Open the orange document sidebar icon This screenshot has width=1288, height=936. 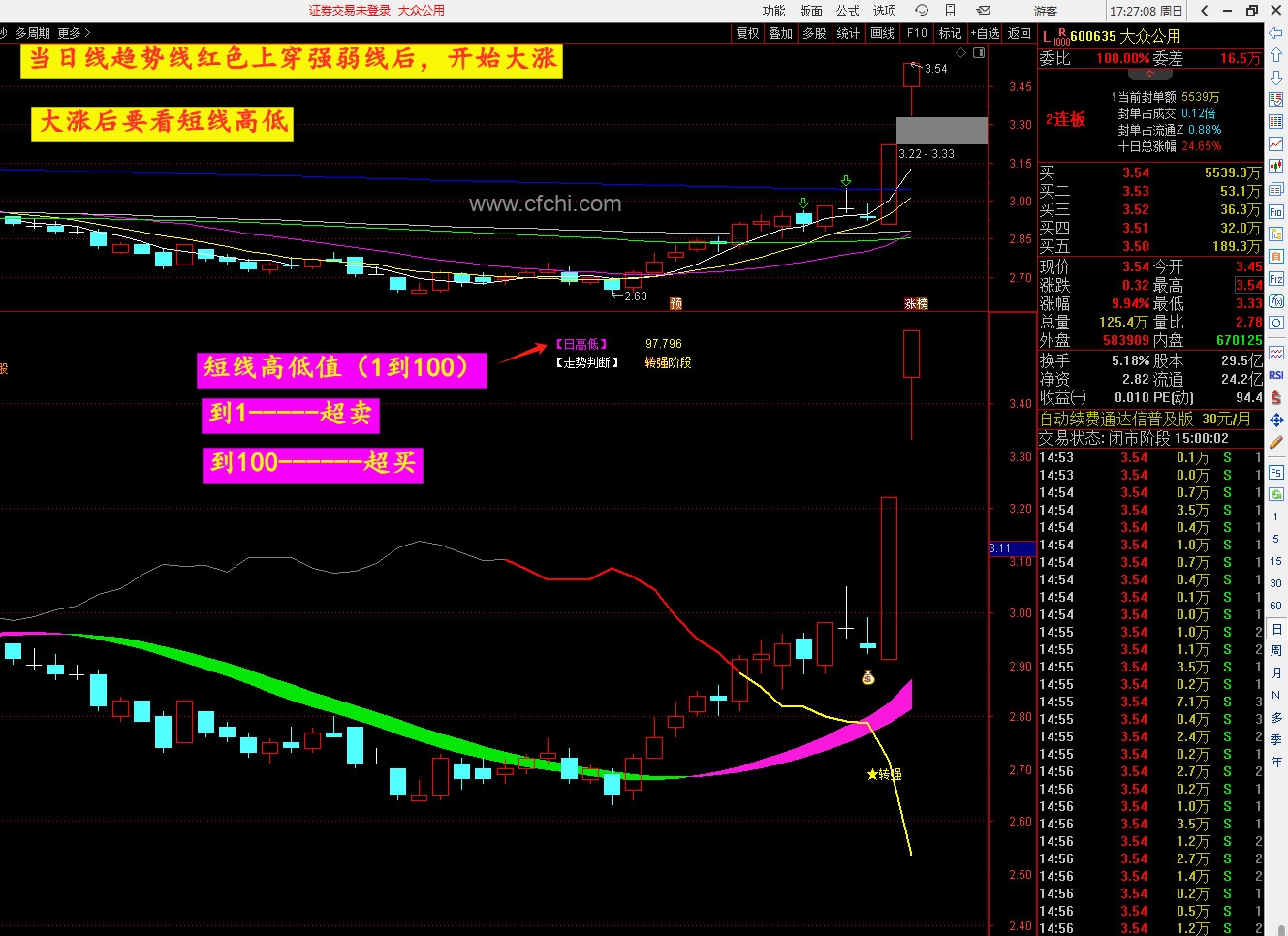tap(1276, 256)
